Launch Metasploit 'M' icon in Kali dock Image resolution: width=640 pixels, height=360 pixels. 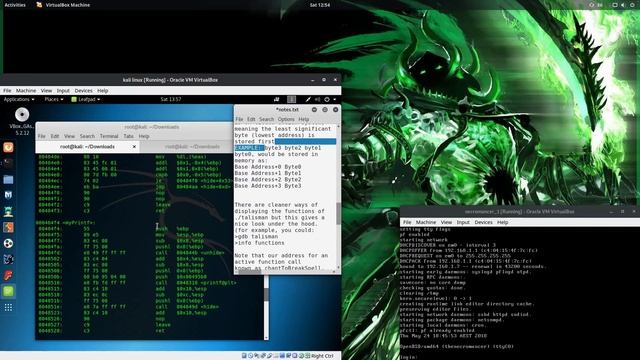click(8, 195)
